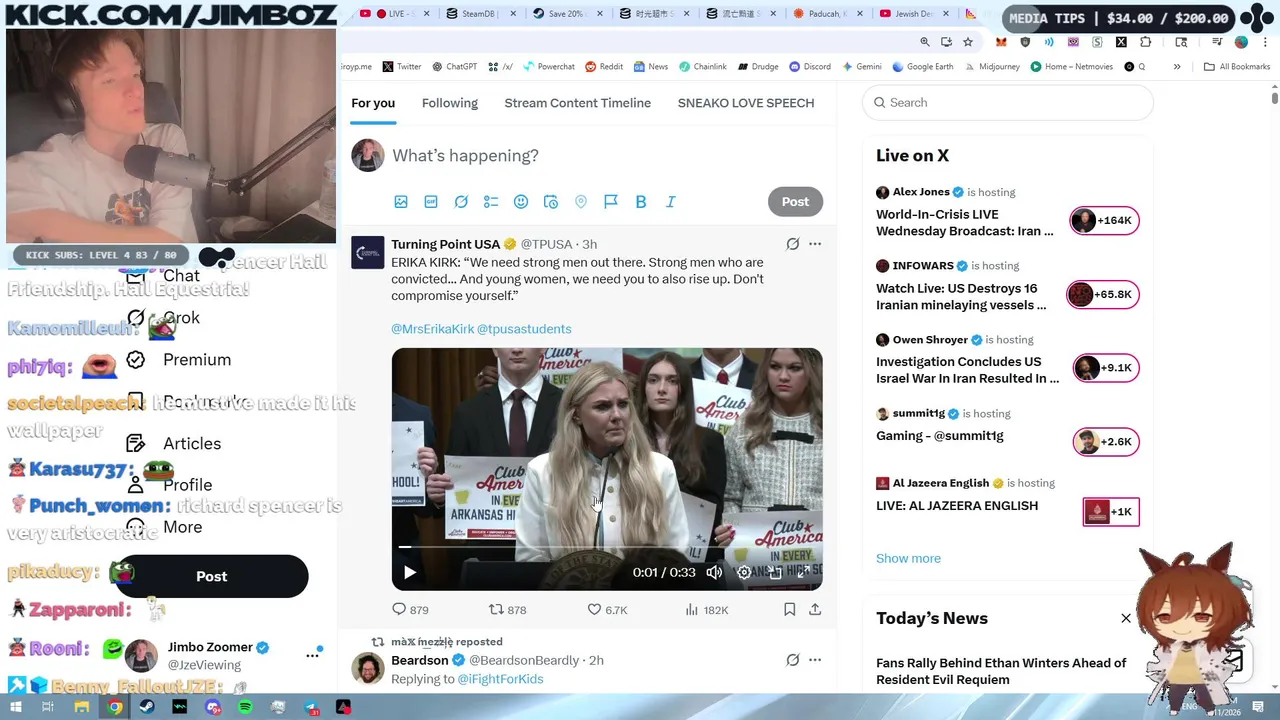Bookmark the Turning Point USA post
Screen dimensions: 1280x720
click(789, 609)
